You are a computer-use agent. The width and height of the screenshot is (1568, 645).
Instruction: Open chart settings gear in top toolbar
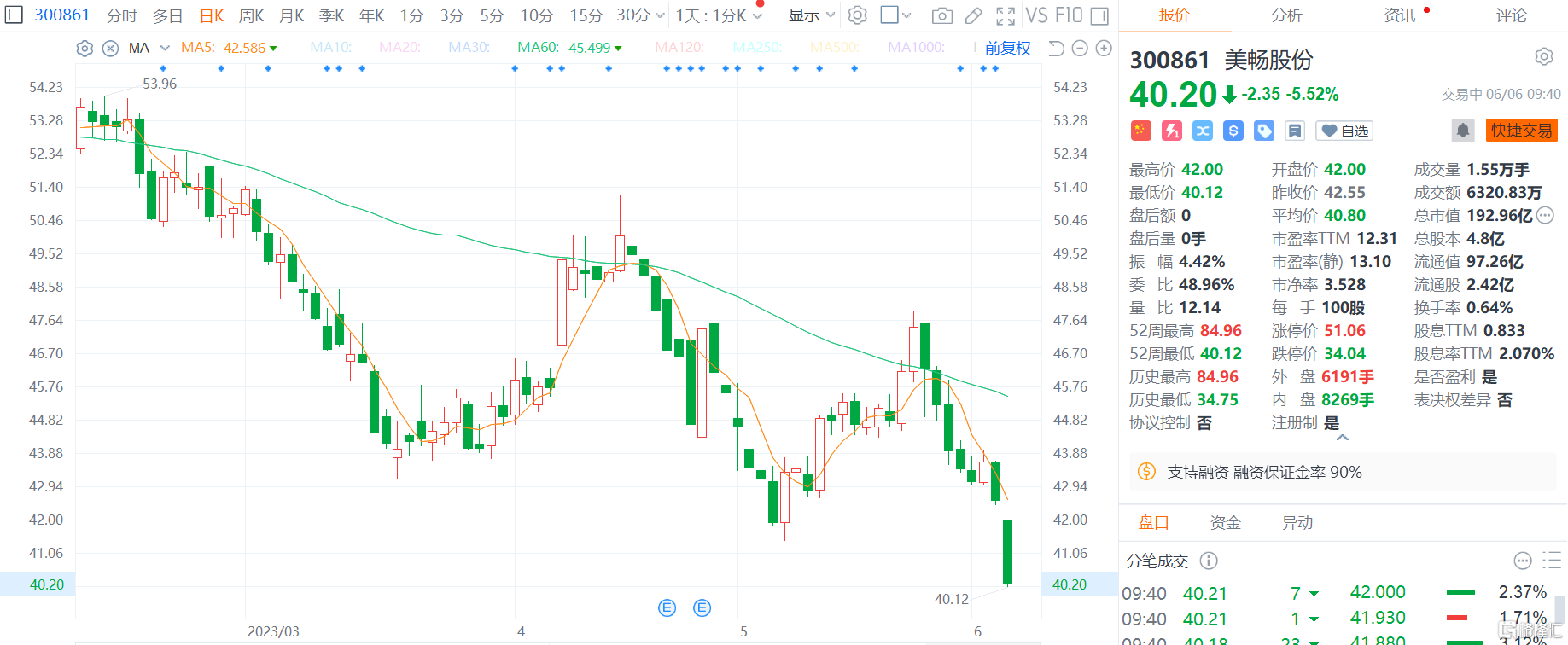858,15
